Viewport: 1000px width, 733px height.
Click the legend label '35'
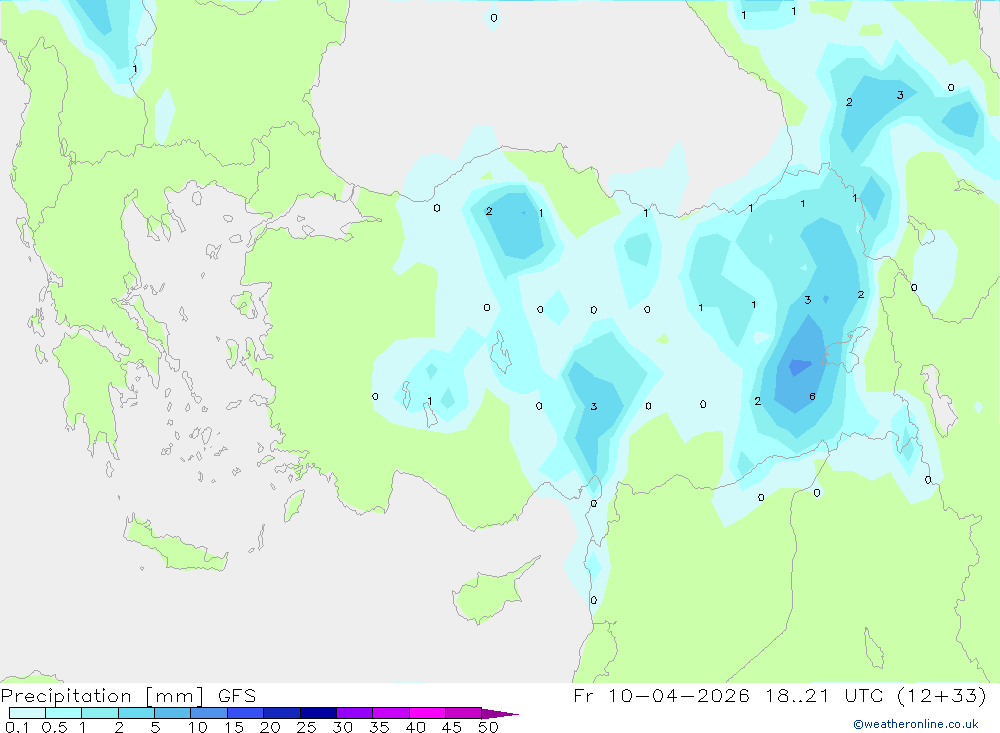click(x=379, y=727)
